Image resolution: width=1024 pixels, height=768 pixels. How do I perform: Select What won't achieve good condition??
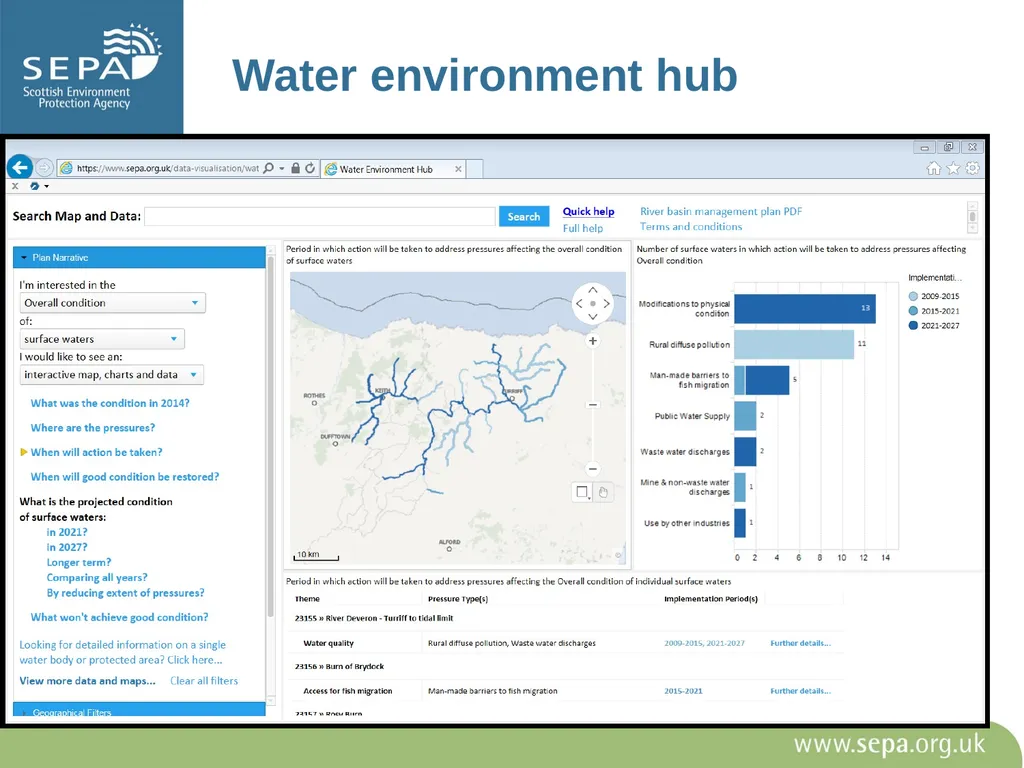(x=120, y=617)
